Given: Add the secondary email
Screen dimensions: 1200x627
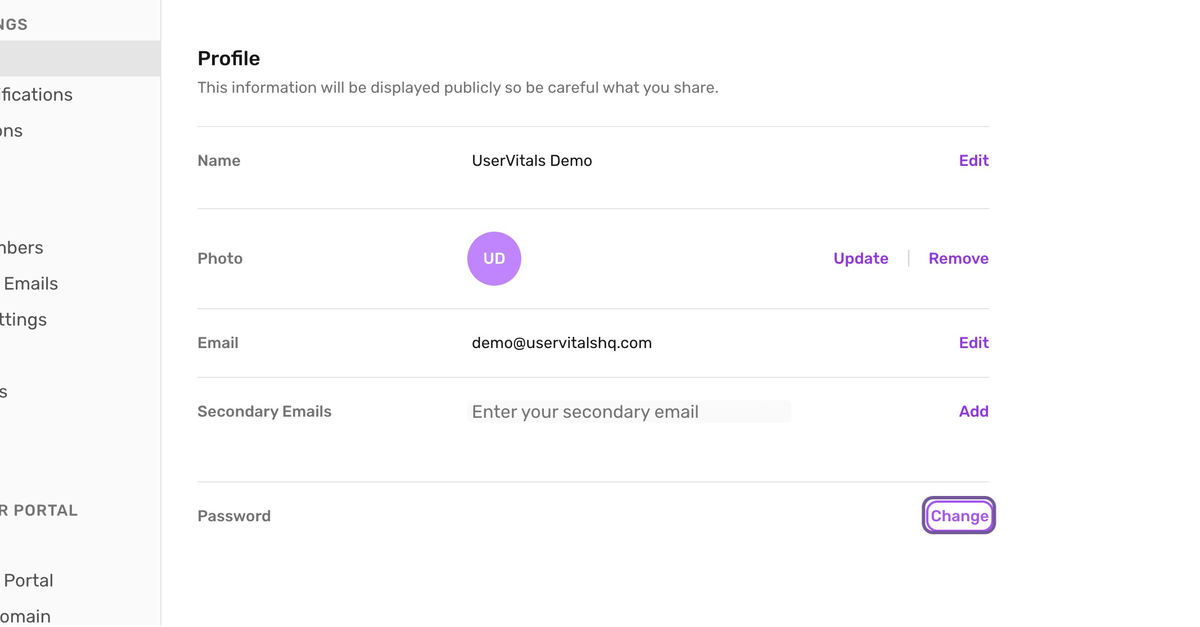Looking at the screenshot, I should [x=973, y=411].
